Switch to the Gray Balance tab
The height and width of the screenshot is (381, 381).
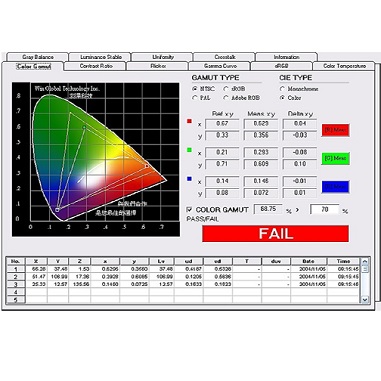(x=38, y=57)
